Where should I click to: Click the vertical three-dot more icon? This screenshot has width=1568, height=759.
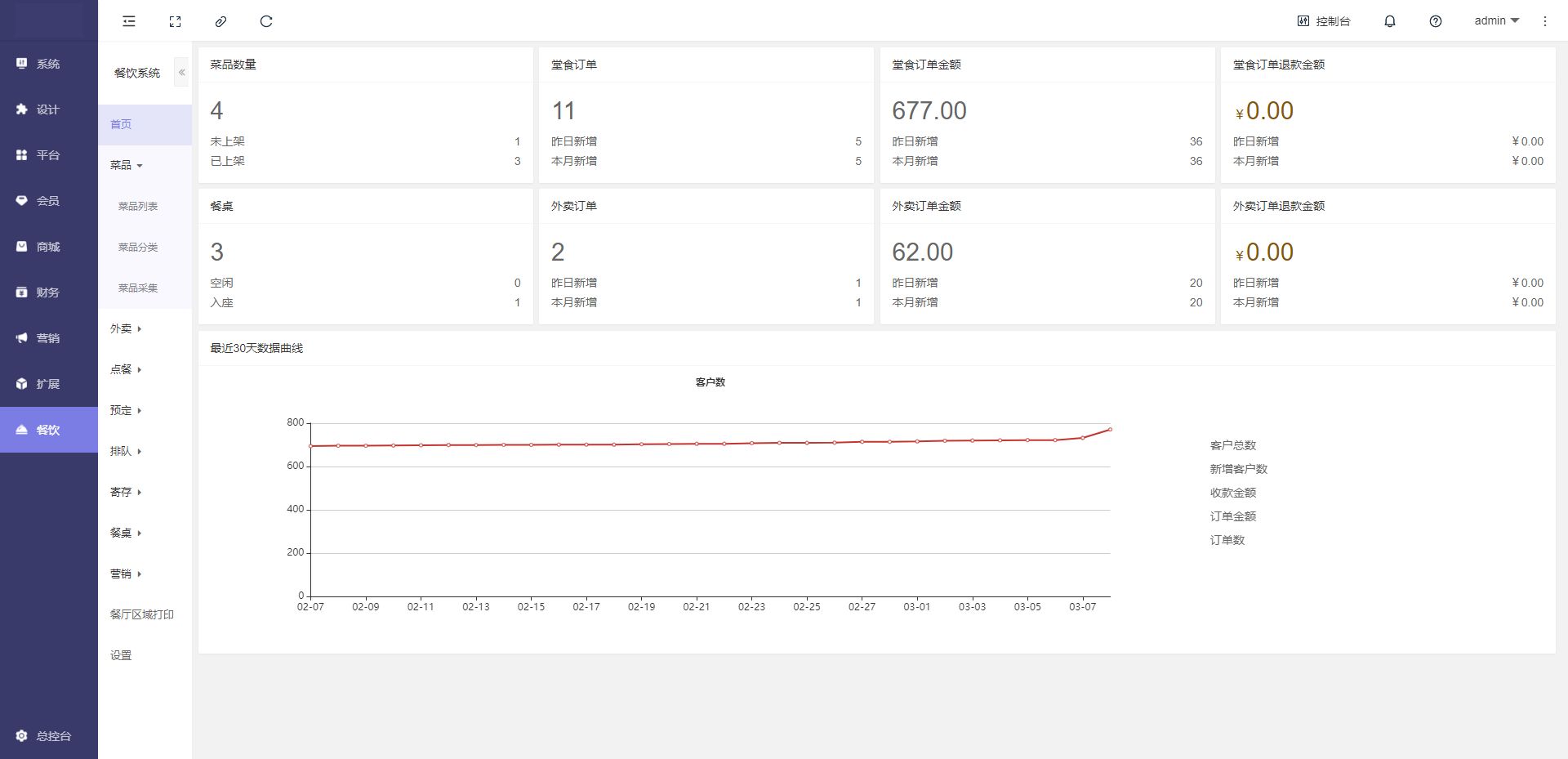[x=1544, y=21]
